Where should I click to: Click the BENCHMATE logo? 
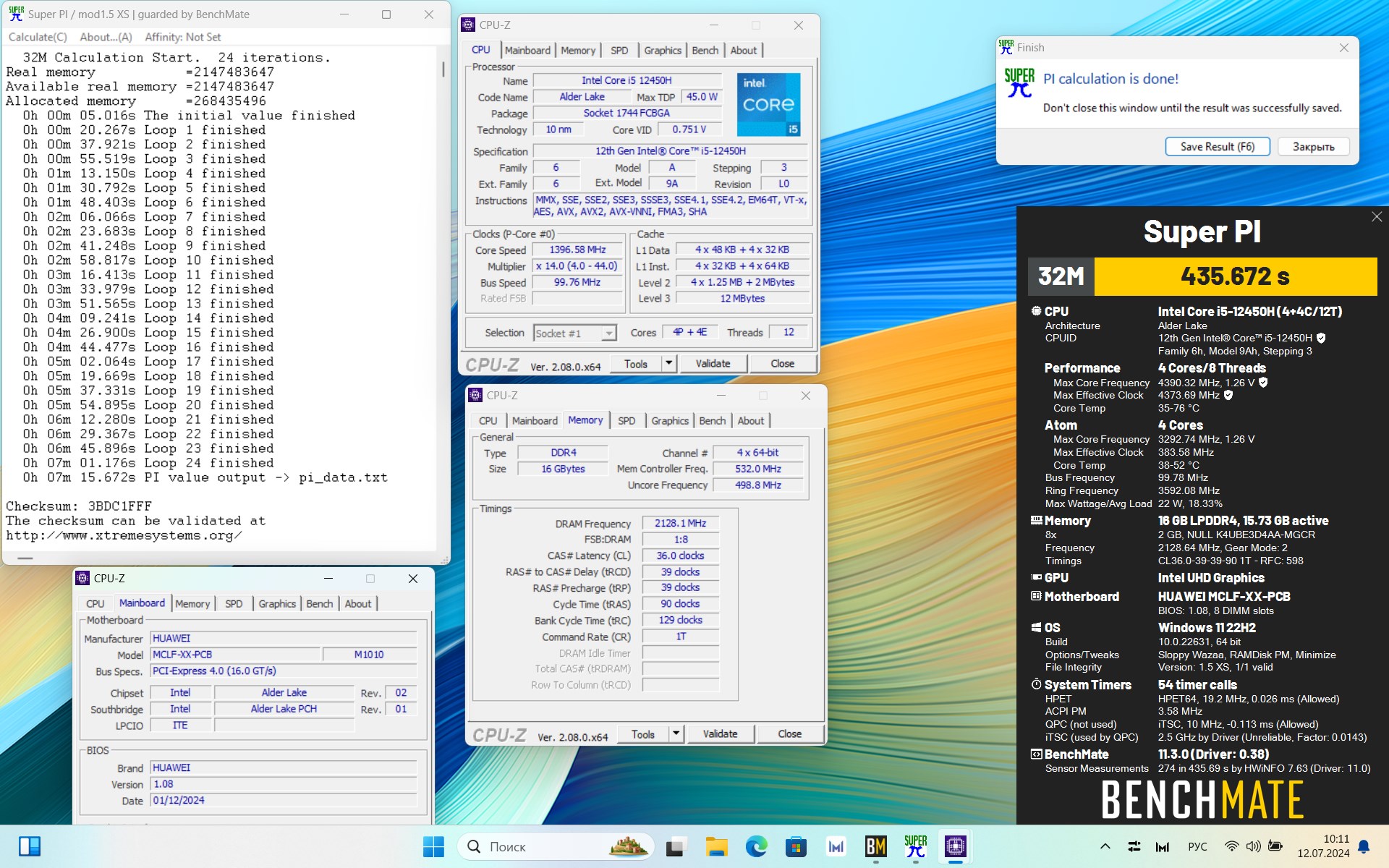click(x=1202, y=799)
